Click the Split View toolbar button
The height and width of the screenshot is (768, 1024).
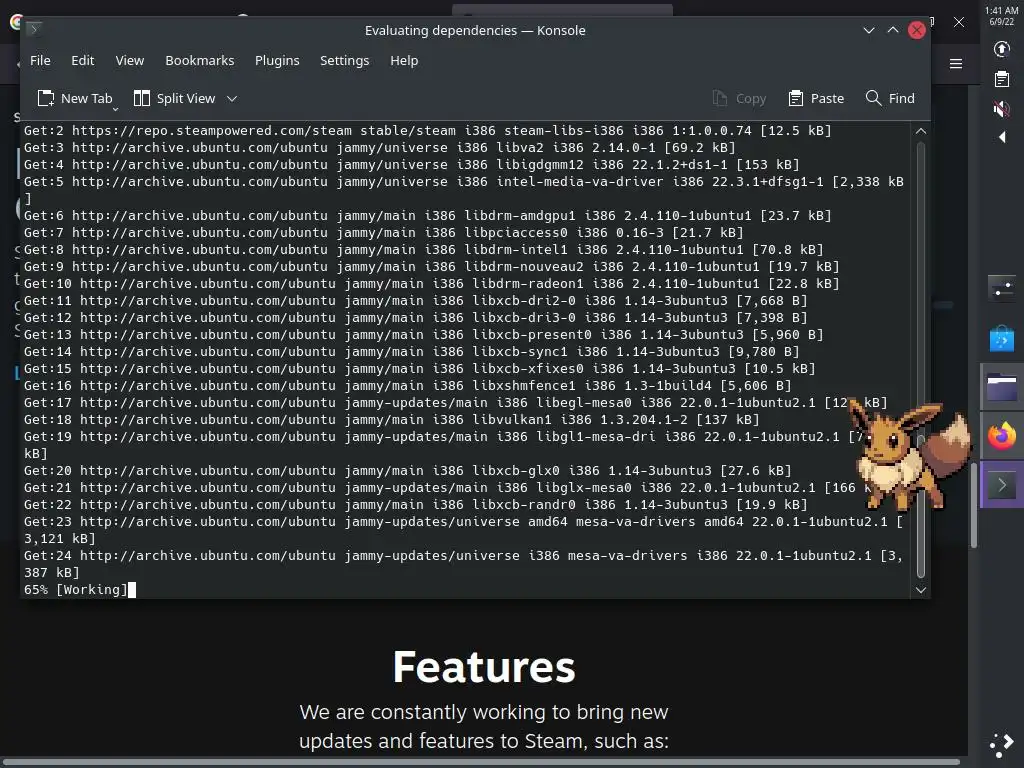click(174, 99)
